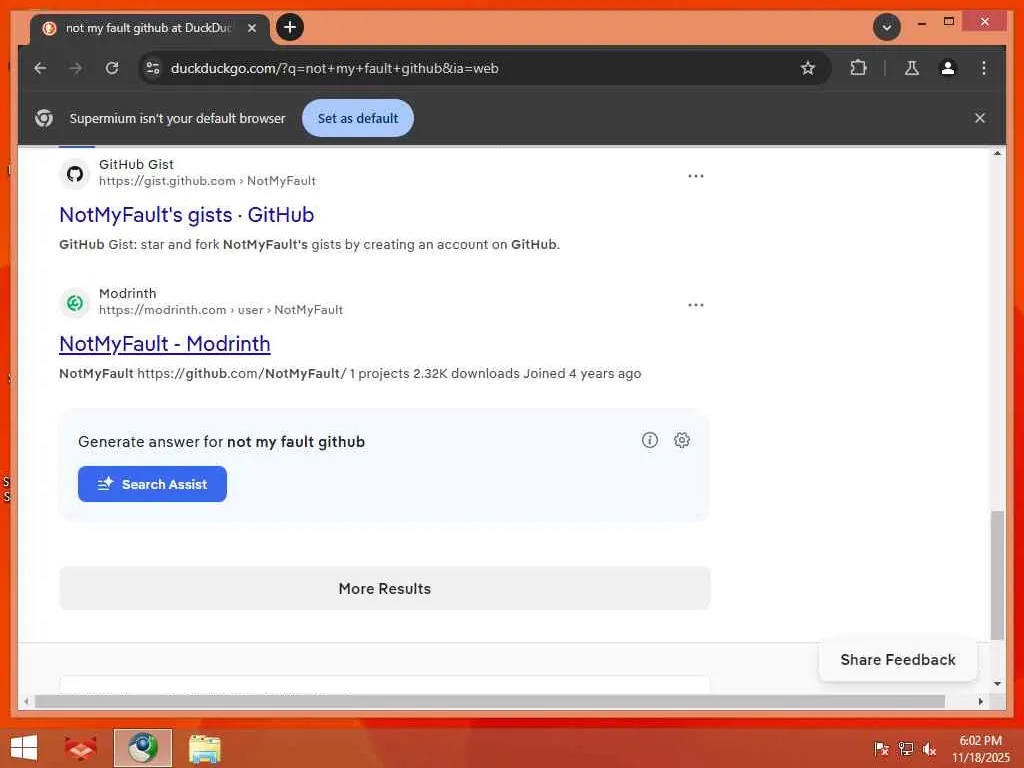Click the Search Assist button
This screenshot has width=1024, height=768.
[x=152, y=484]
